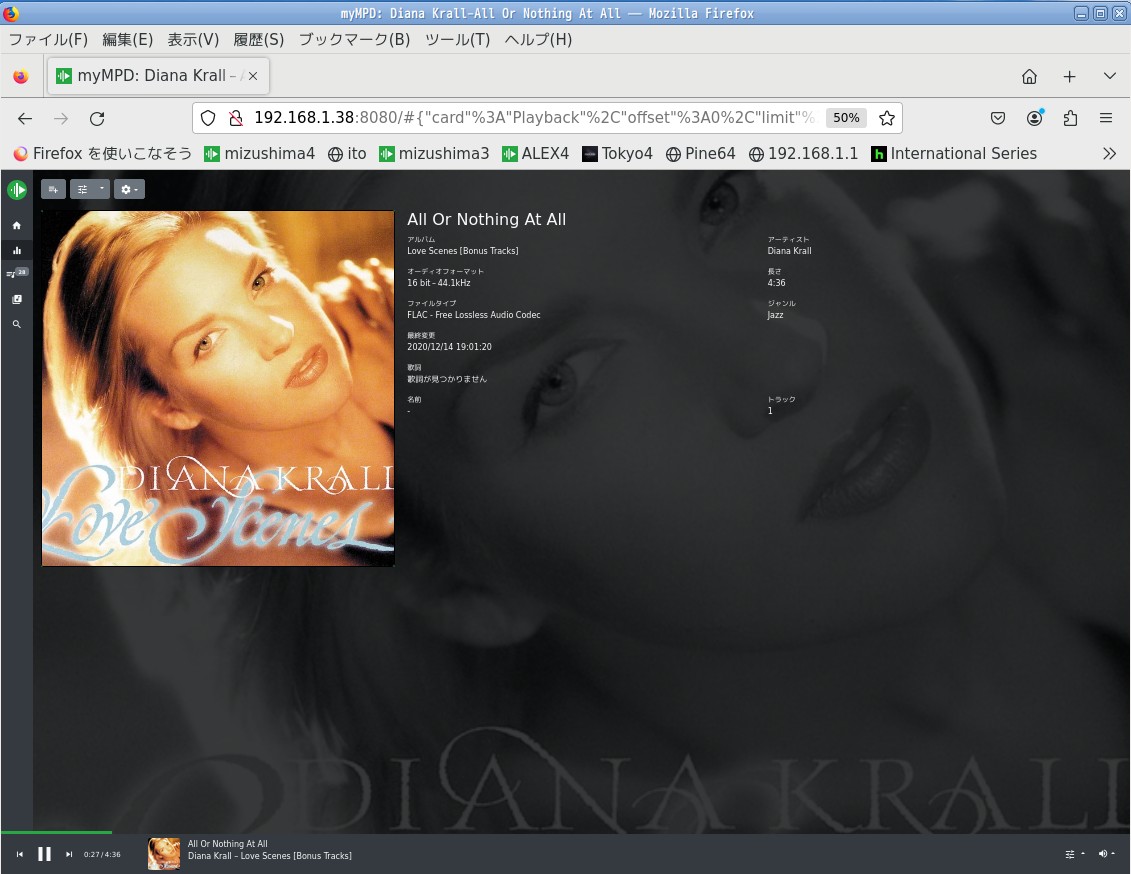Open the volume popup in the footer
Screen dimensions: 1131x874
[x=1106, y=854]
